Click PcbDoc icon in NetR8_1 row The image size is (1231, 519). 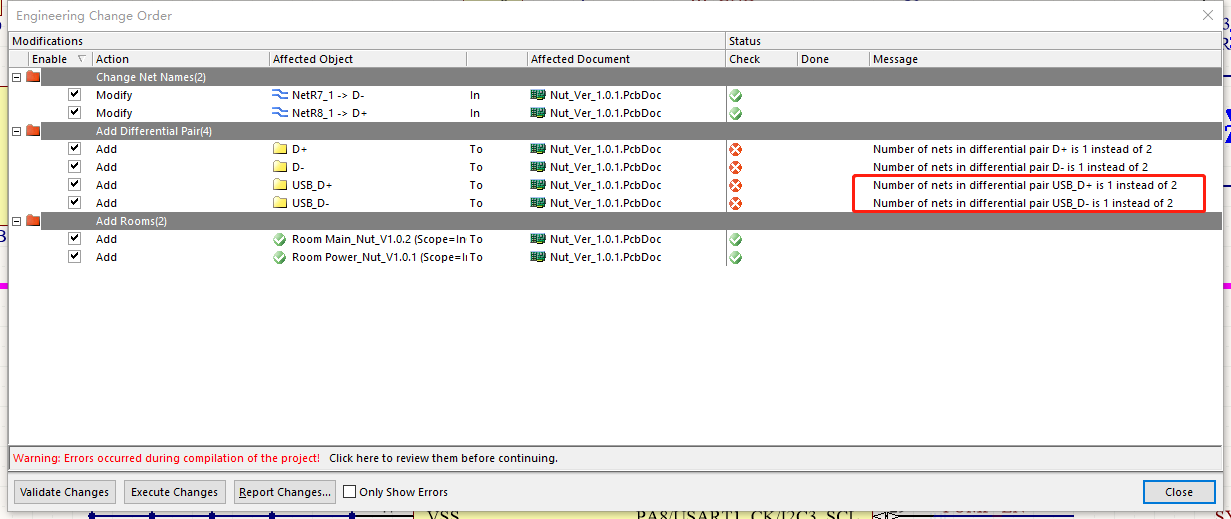538,113
